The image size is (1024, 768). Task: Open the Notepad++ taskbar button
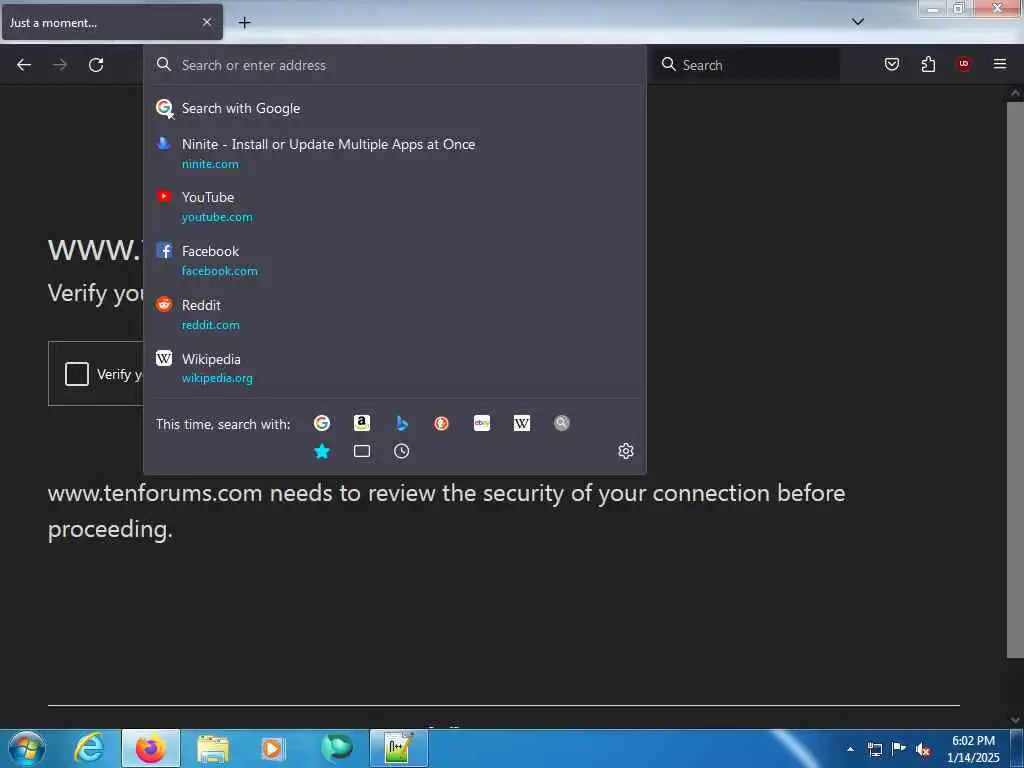coord(399,748)
